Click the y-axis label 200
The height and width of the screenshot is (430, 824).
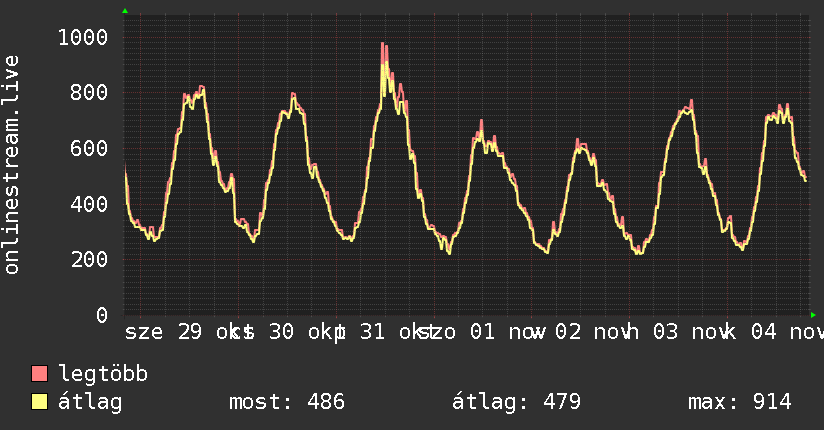pos(89,259)
